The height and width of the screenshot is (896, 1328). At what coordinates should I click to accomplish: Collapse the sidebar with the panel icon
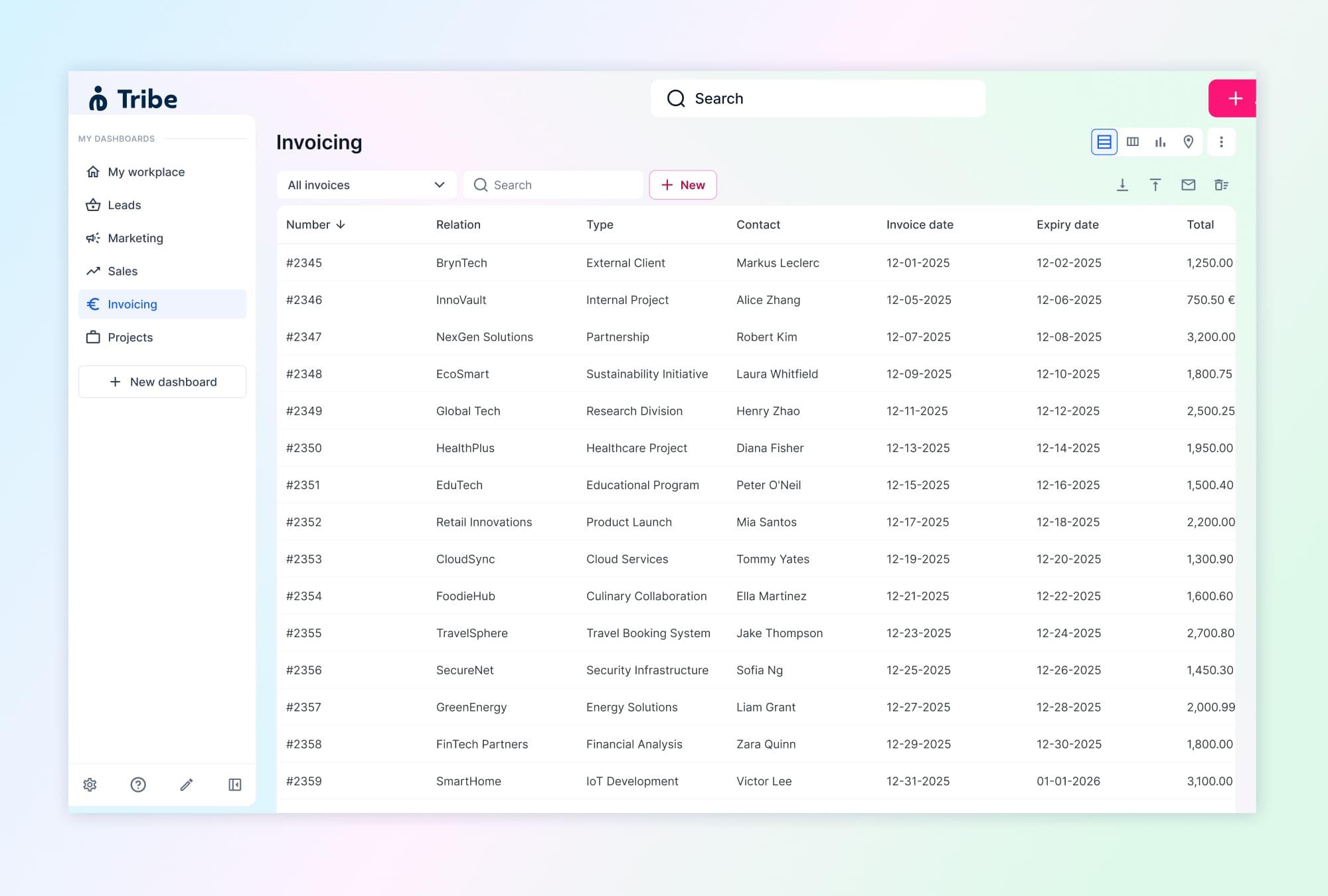235,784
